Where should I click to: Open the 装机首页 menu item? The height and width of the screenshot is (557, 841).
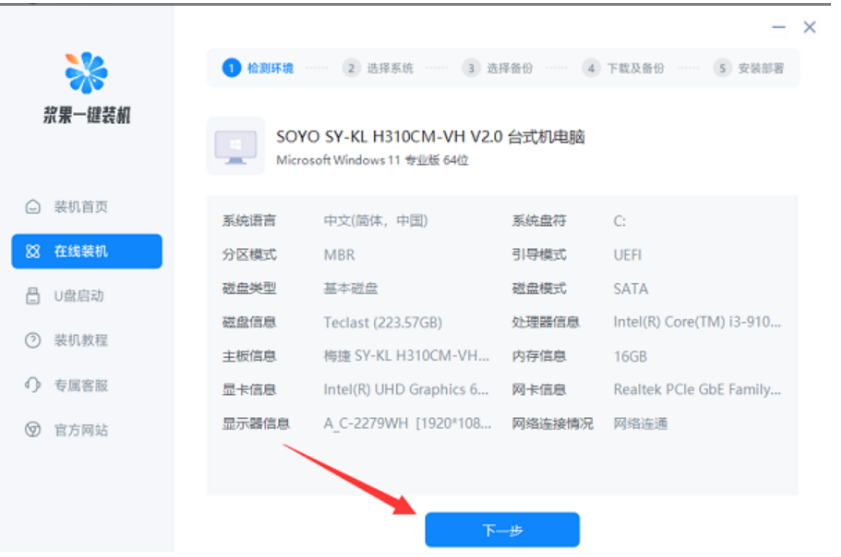(80, 207)
